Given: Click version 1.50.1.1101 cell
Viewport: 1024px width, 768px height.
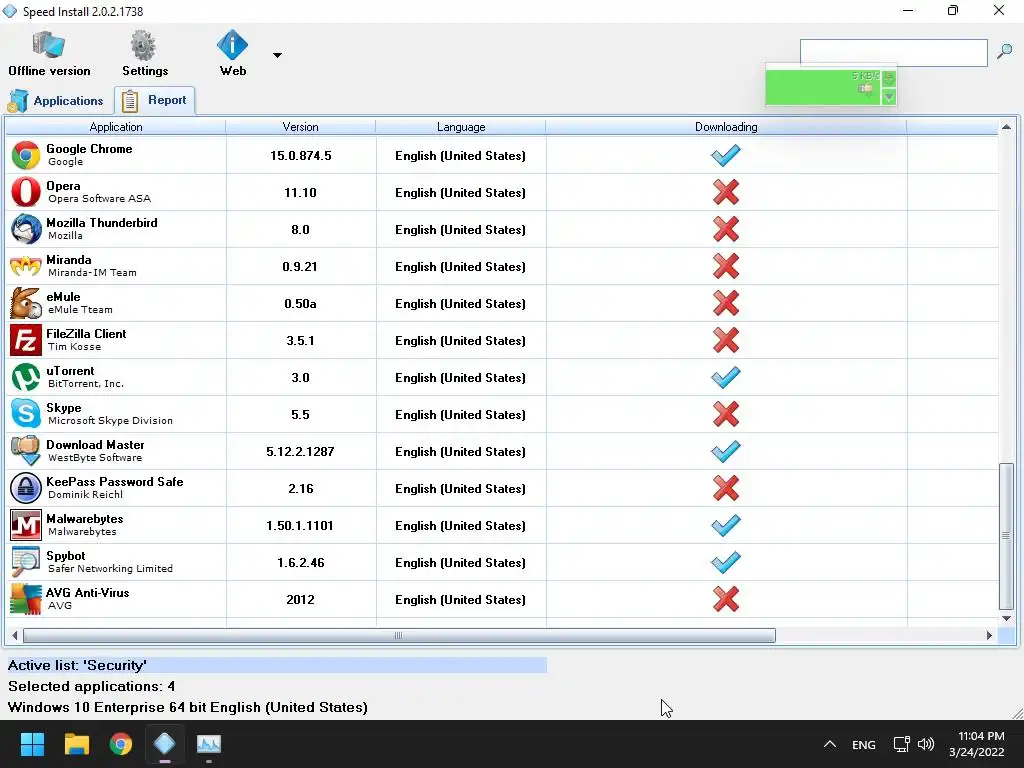Looking at the screenshot, I should [300, 526].
